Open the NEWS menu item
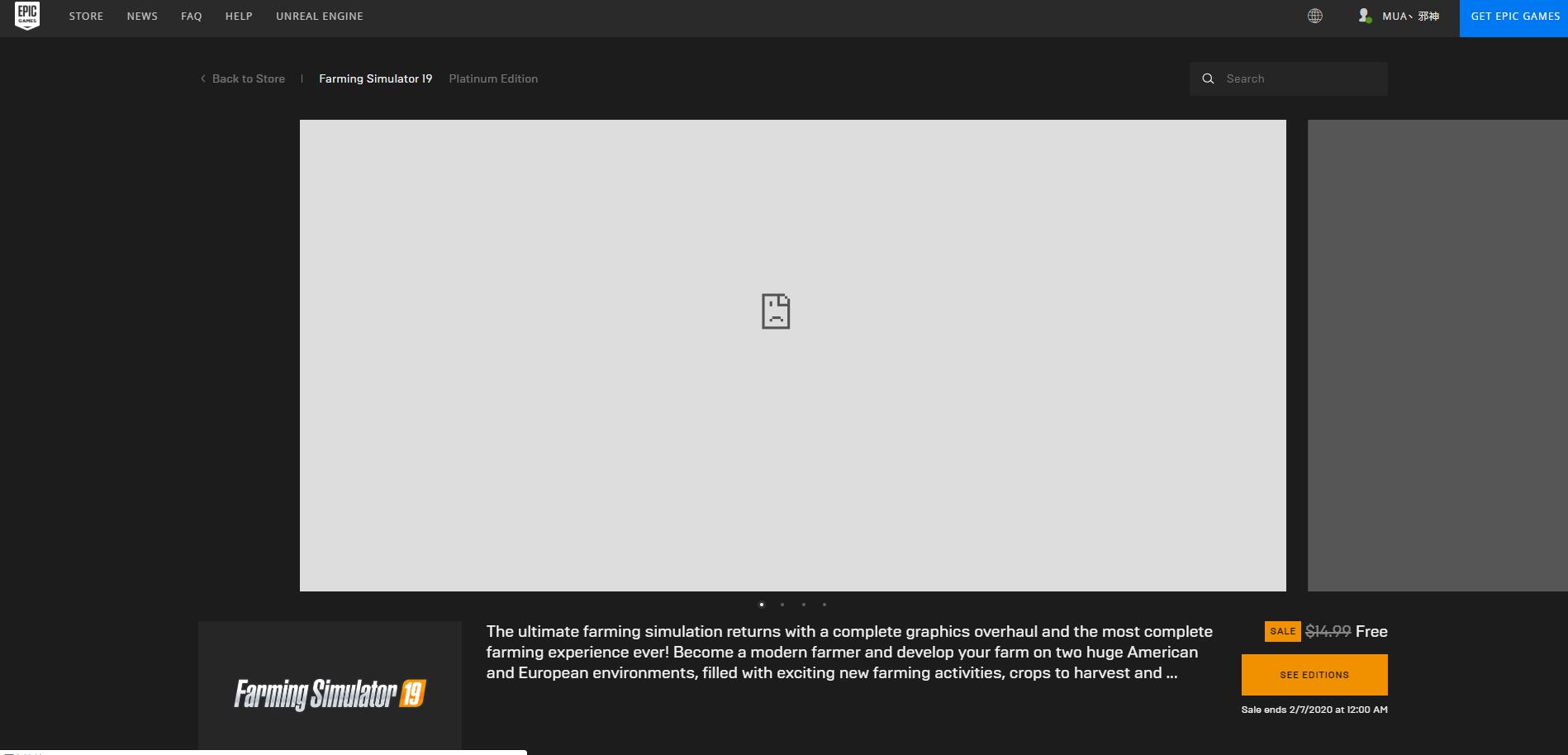 (142, 16)
